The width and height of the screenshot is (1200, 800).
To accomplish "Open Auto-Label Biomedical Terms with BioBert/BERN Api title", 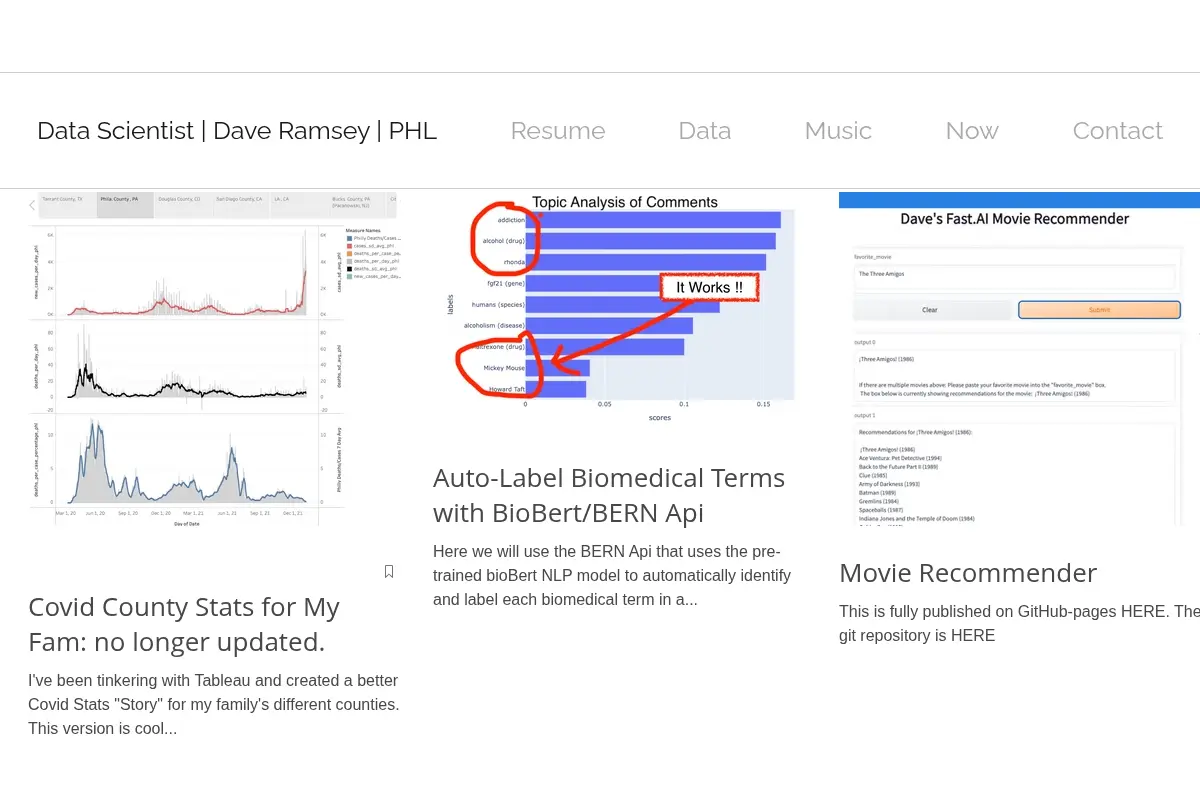I will point(609,495).
